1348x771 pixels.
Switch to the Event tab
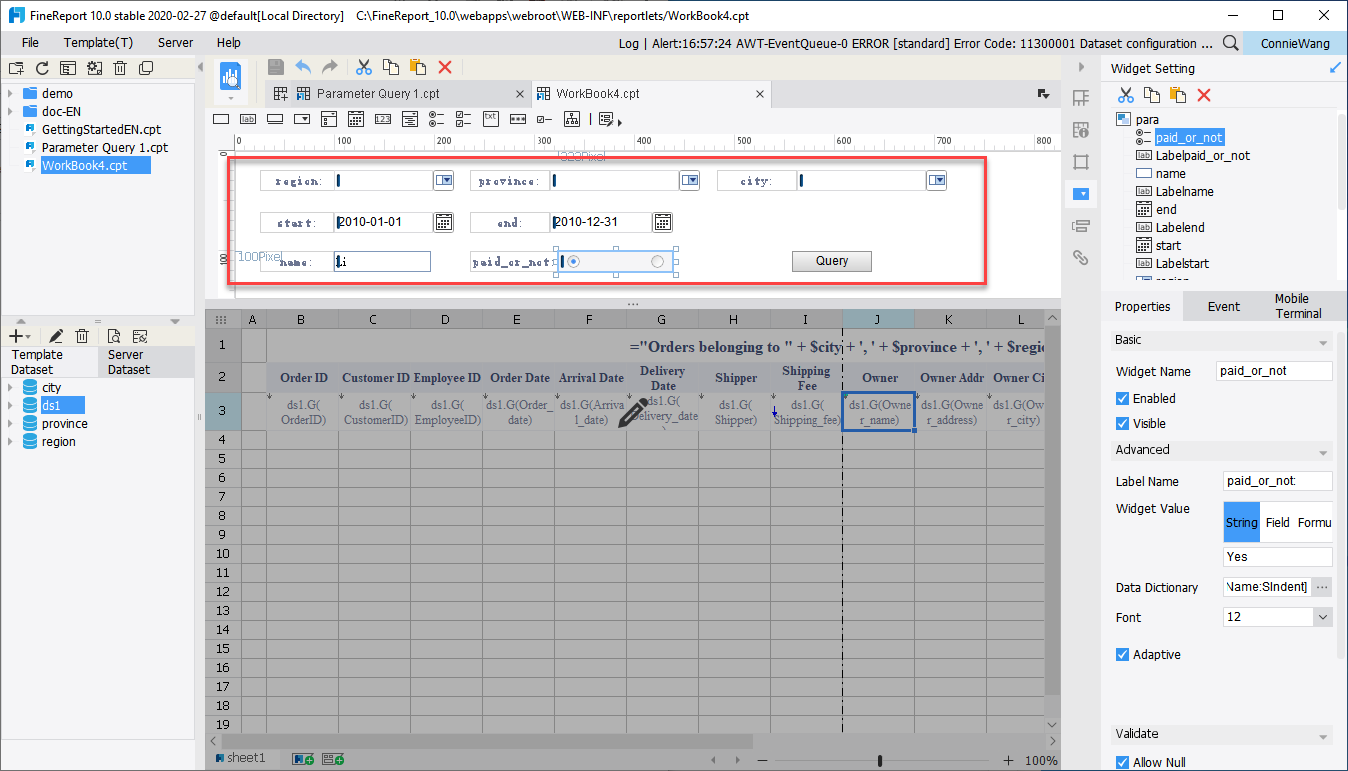pos(1223,306)
